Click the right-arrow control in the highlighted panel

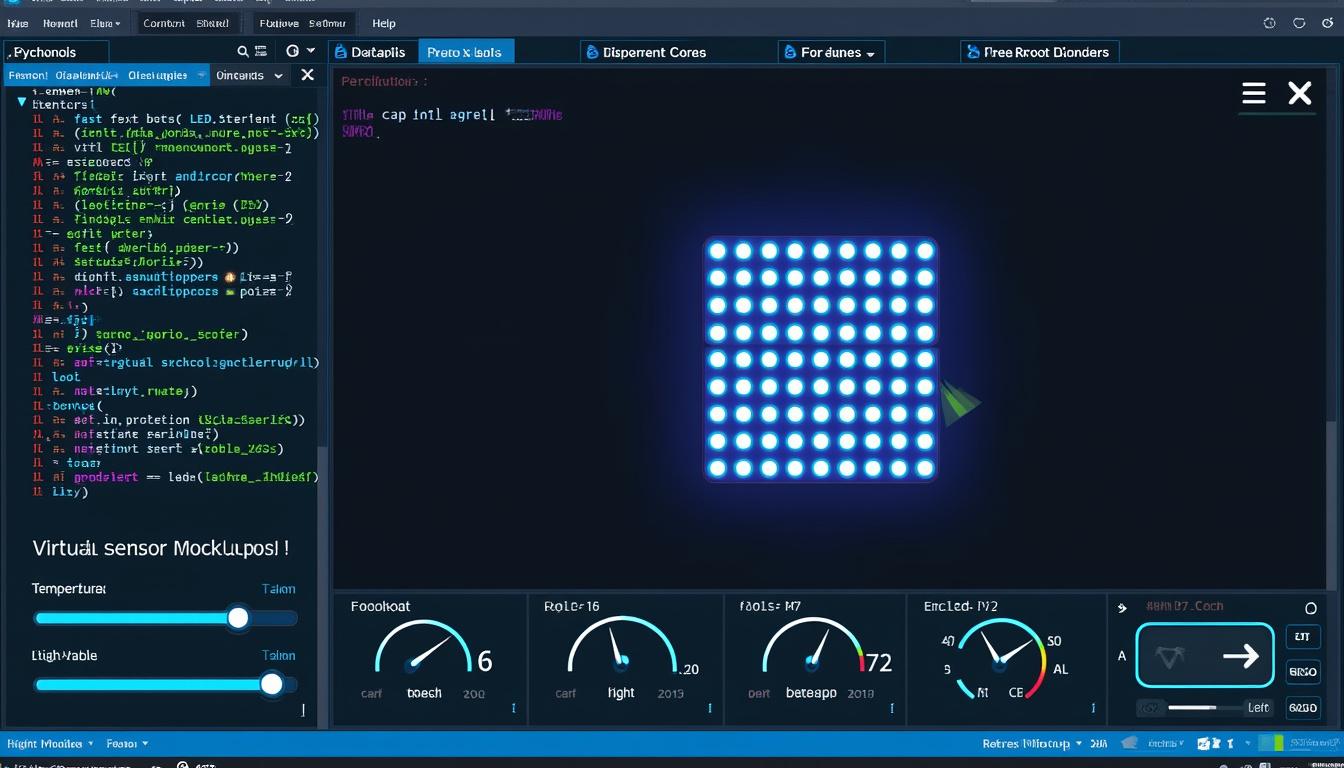click(1241, 656)
